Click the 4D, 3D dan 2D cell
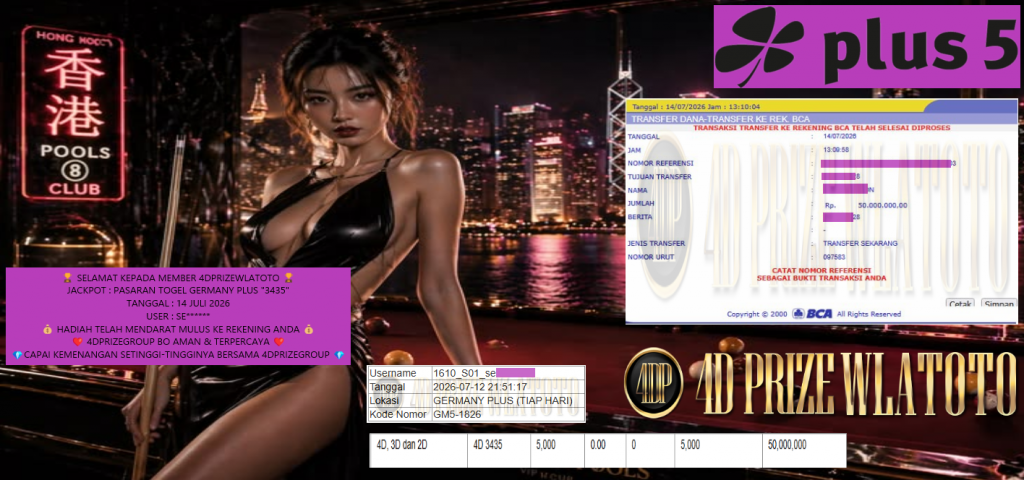Image resolution: width=1024 pixels, height=480 pixels. coord(418,451)
